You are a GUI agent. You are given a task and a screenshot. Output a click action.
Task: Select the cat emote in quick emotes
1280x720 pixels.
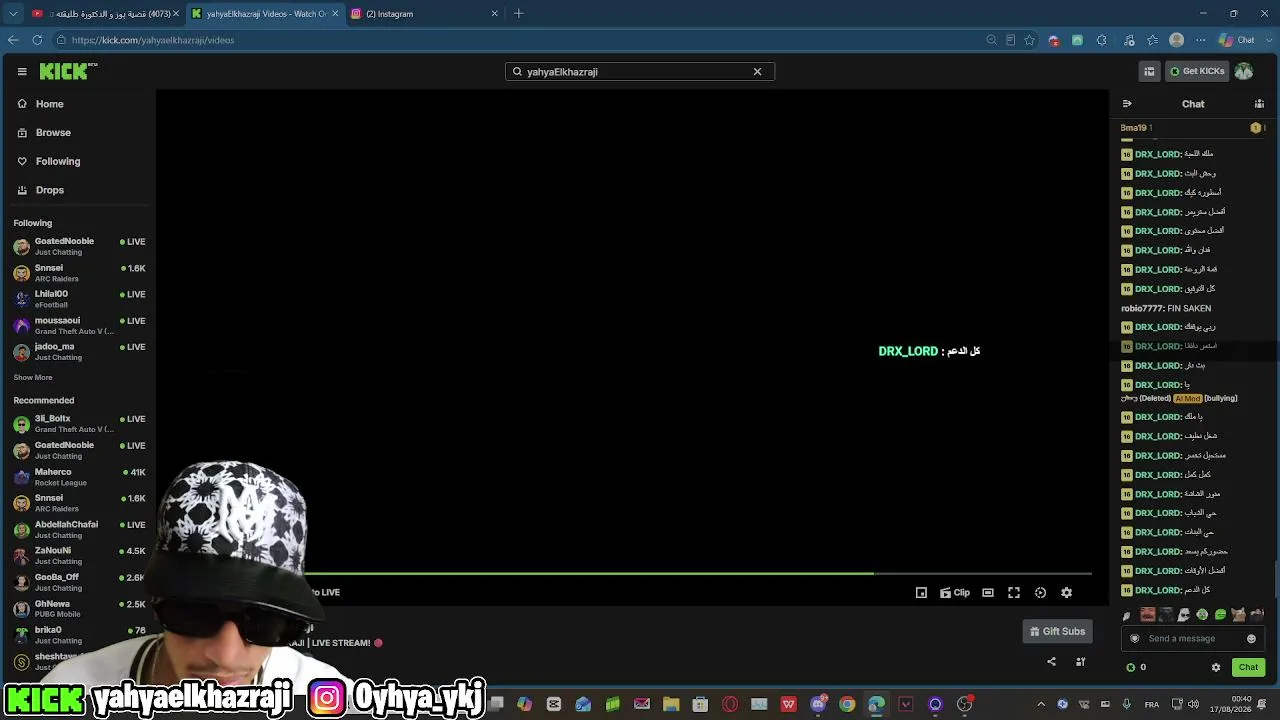(1238, 615)
